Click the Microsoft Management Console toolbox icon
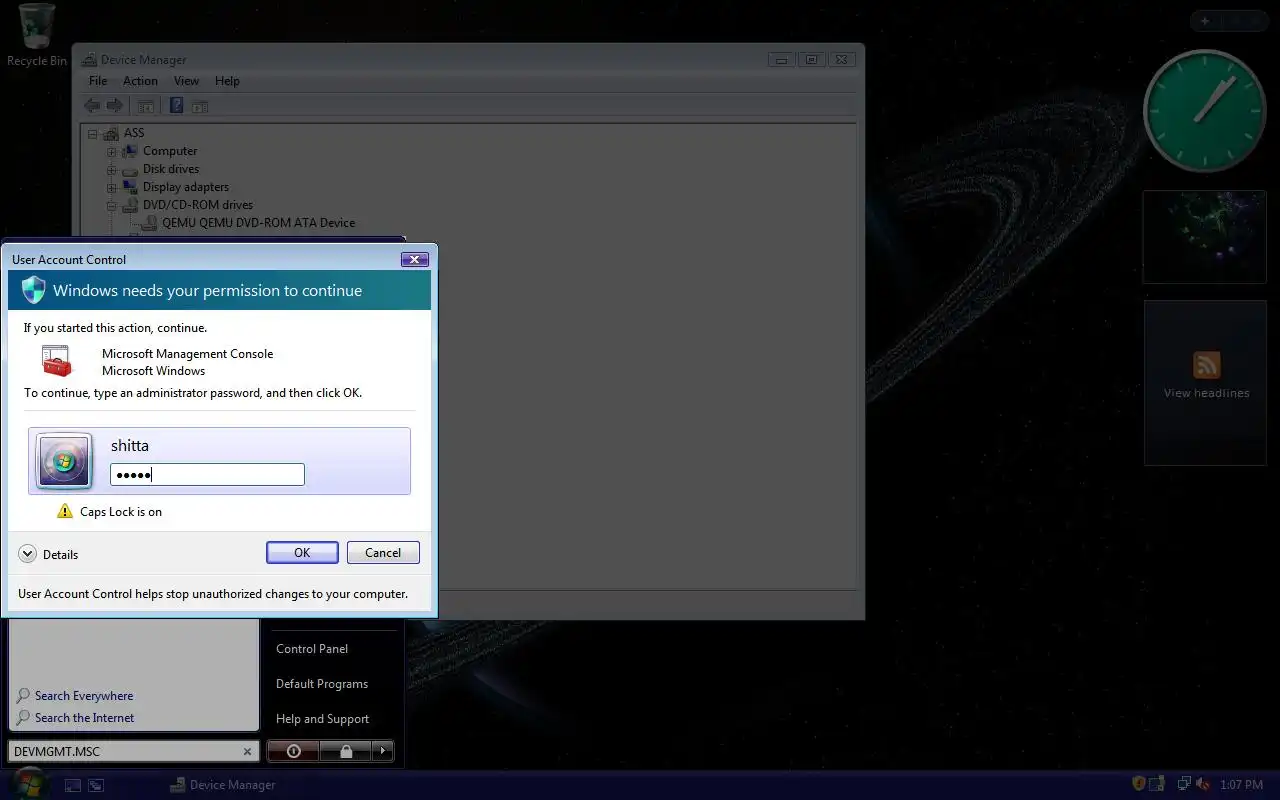 [57, 361]
